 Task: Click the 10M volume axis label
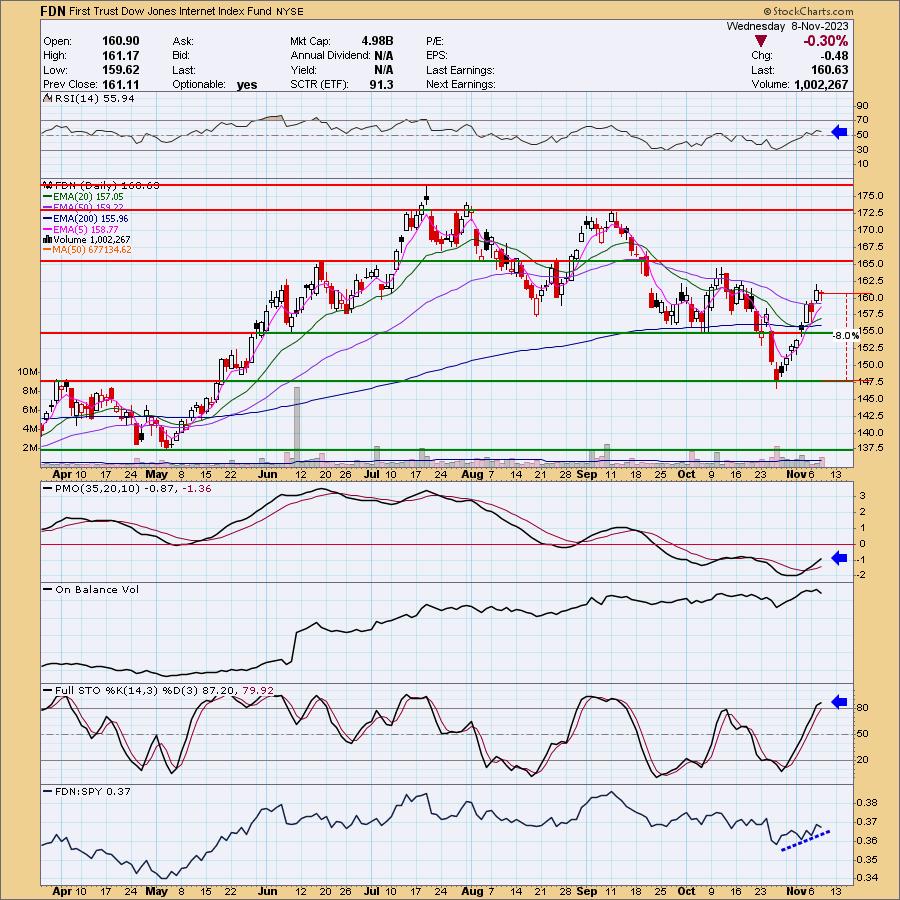click(28, 372)
